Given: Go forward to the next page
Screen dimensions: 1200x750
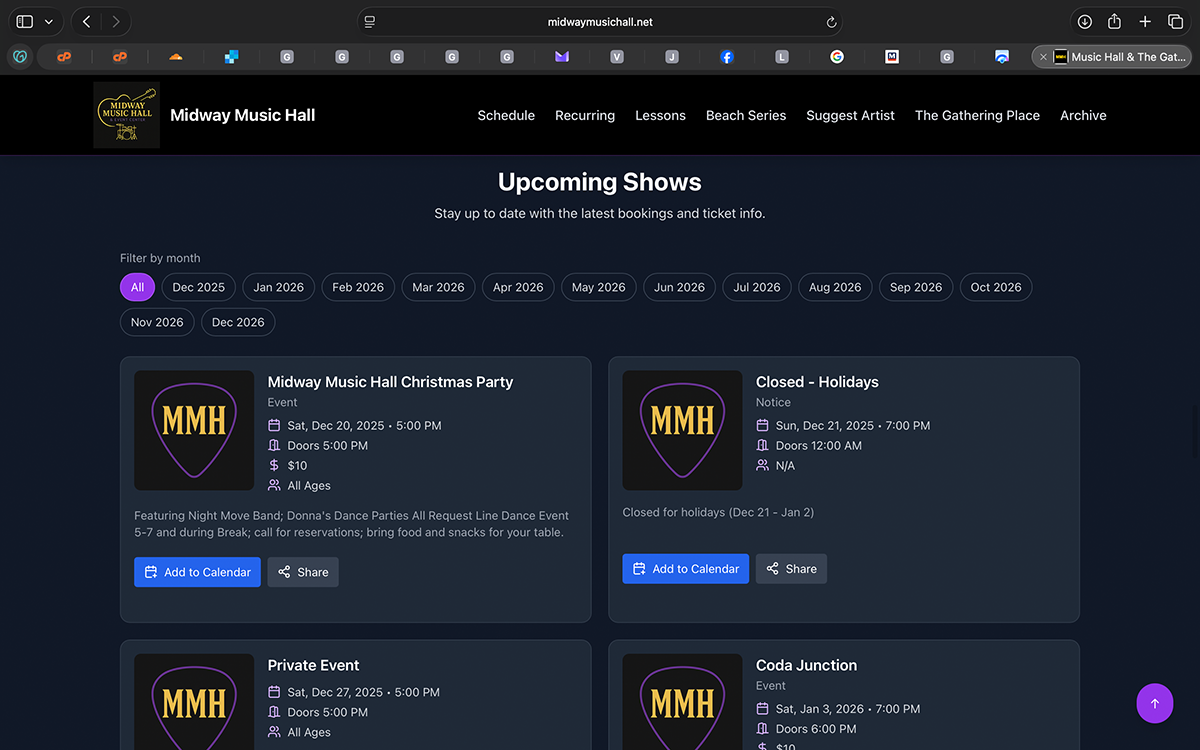Looking at the screenshot, I should click(x=116, y=21).
